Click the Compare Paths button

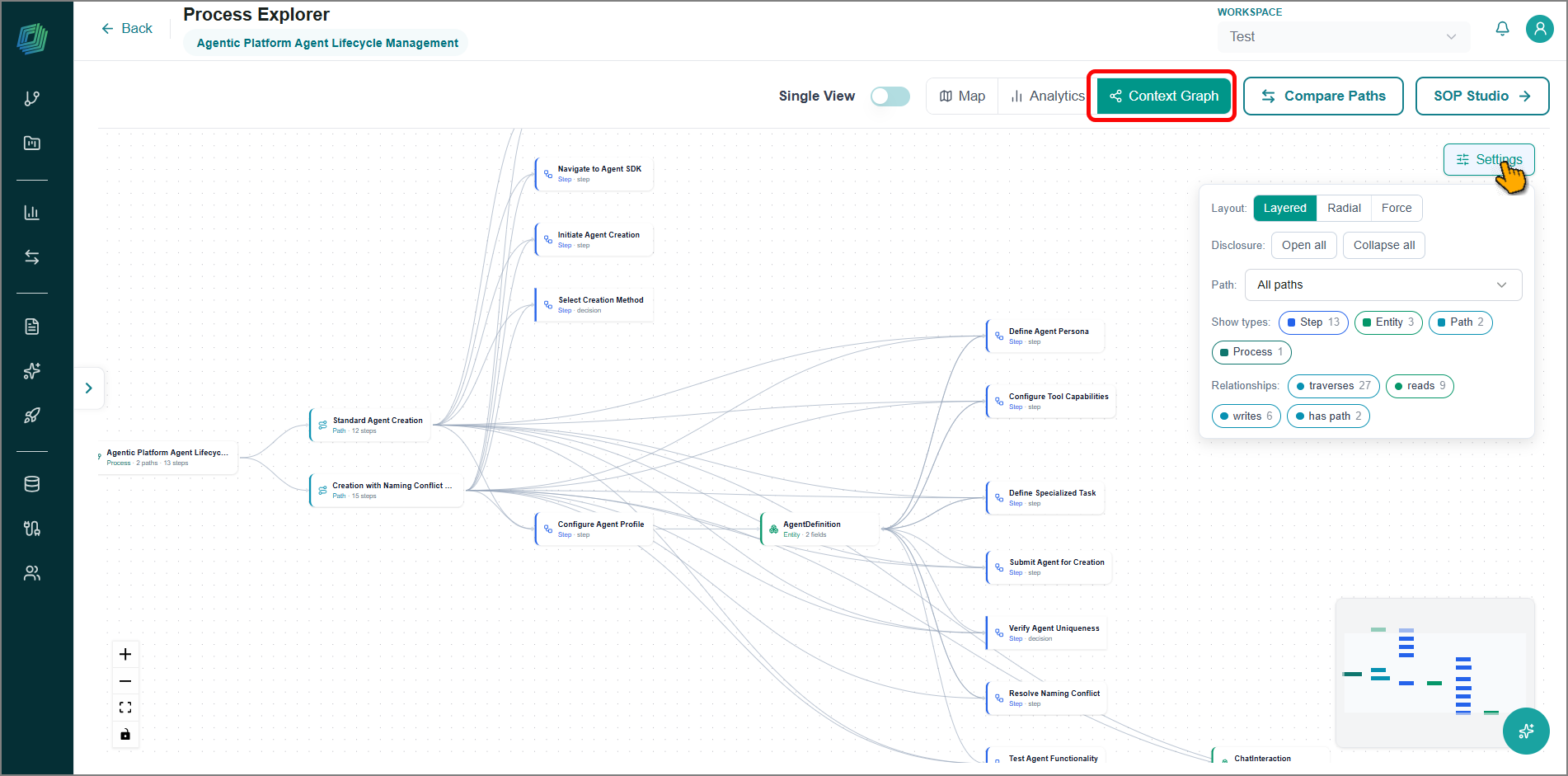tap(1323, 96)
